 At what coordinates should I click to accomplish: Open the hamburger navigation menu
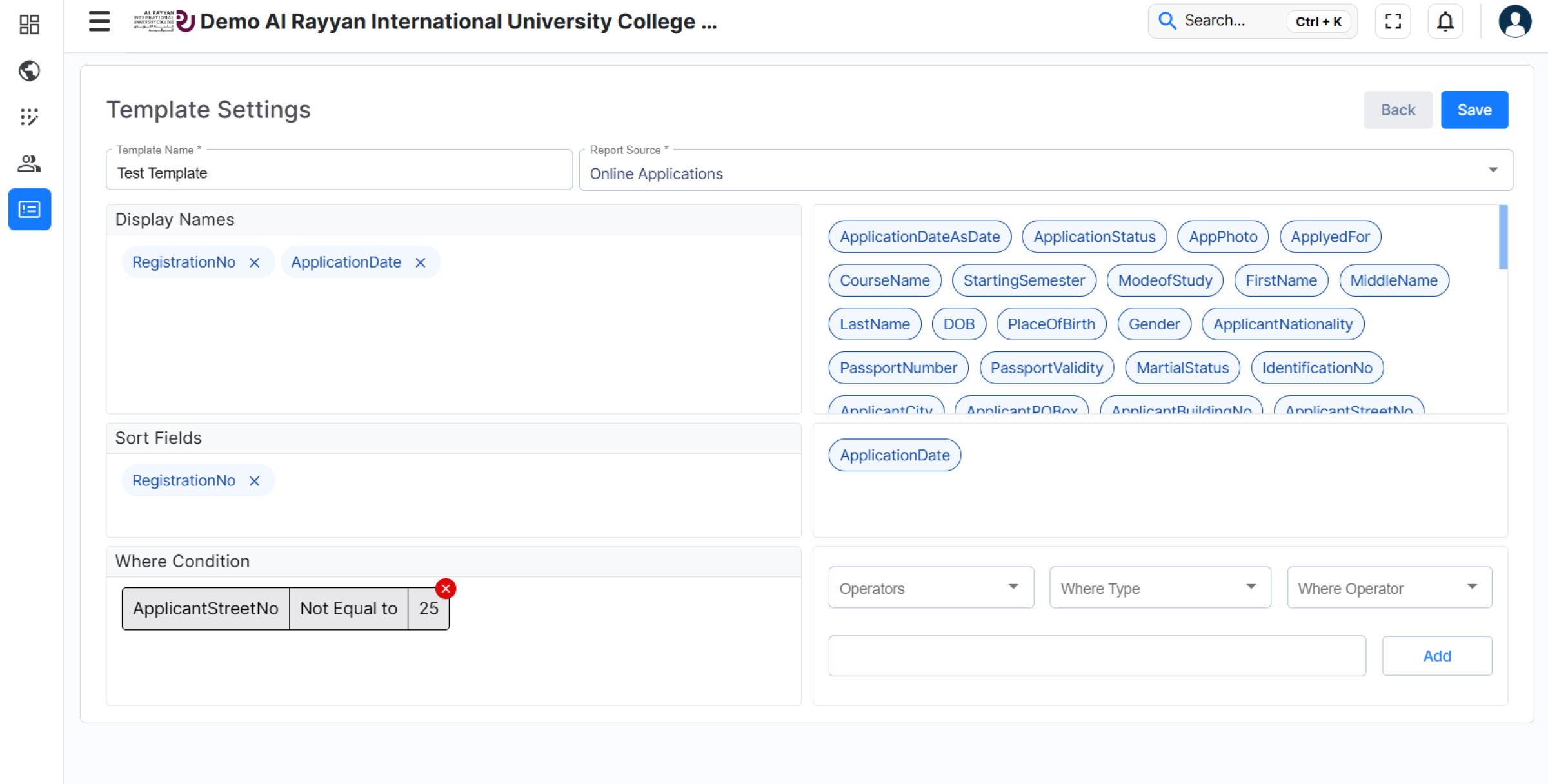click(x=99, y=21)
